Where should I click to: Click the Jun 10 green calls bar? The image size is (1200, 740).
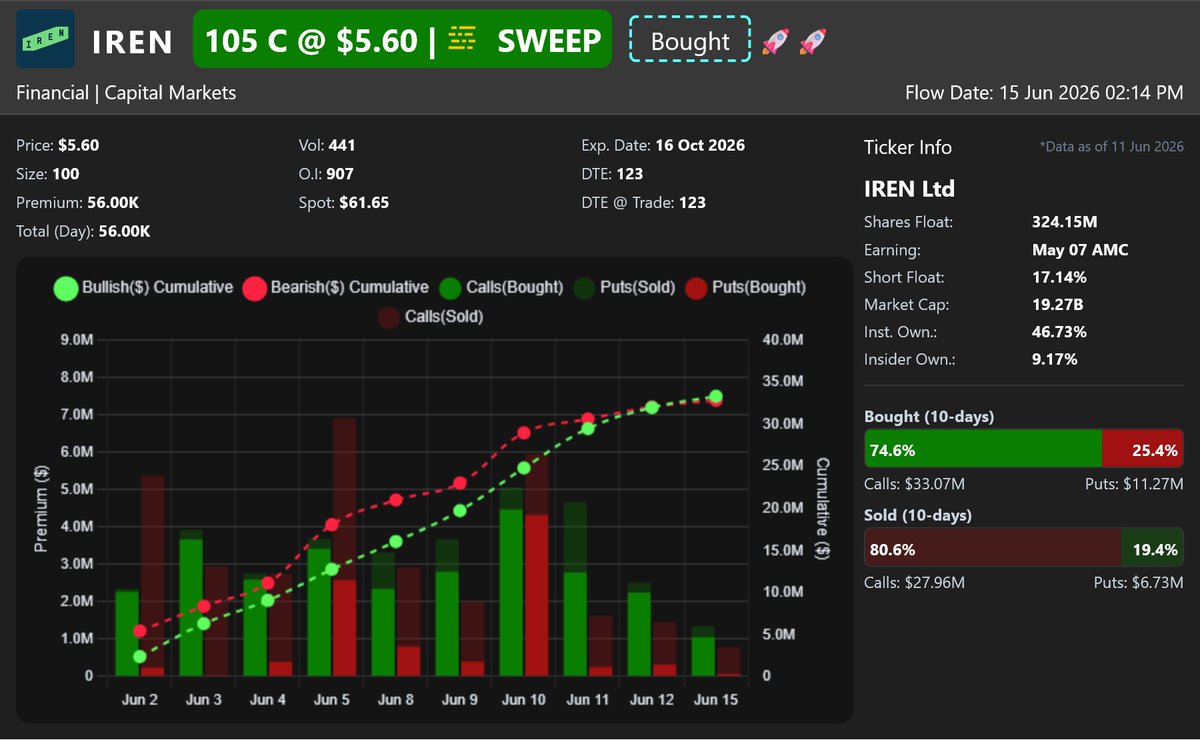click(x=510, y=592)
